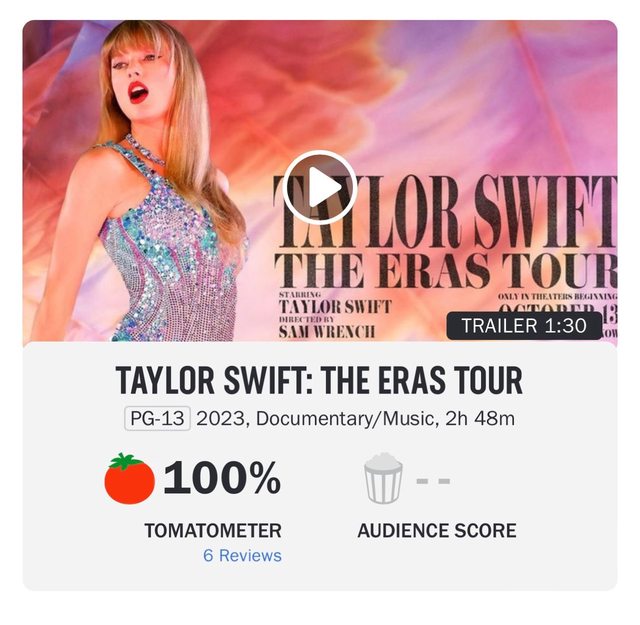Click the grey popcorn bucket icon
The width and height of the screenshot is (640, 625).
click(383, 479)
